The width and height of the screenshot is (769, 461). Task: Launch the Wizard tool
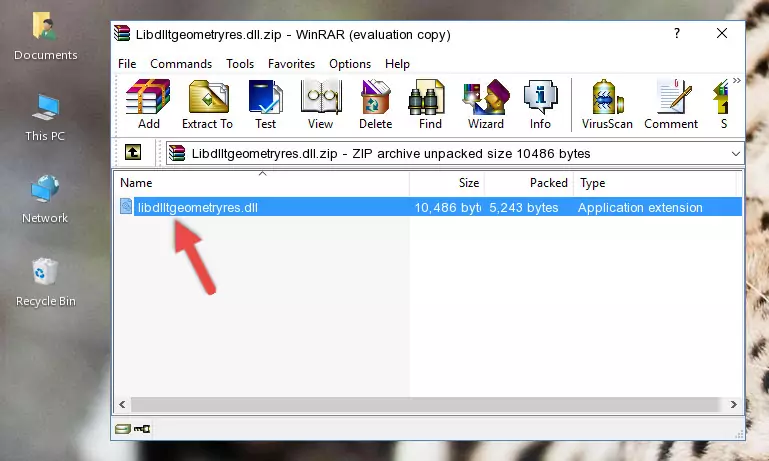486,104
